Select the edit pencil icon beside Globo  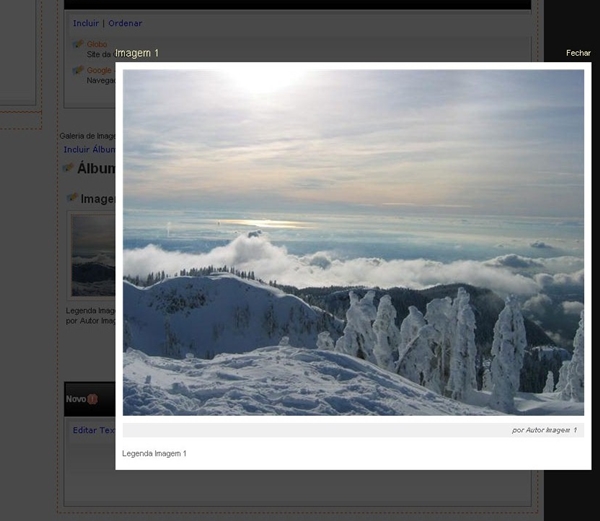(78, 44)
